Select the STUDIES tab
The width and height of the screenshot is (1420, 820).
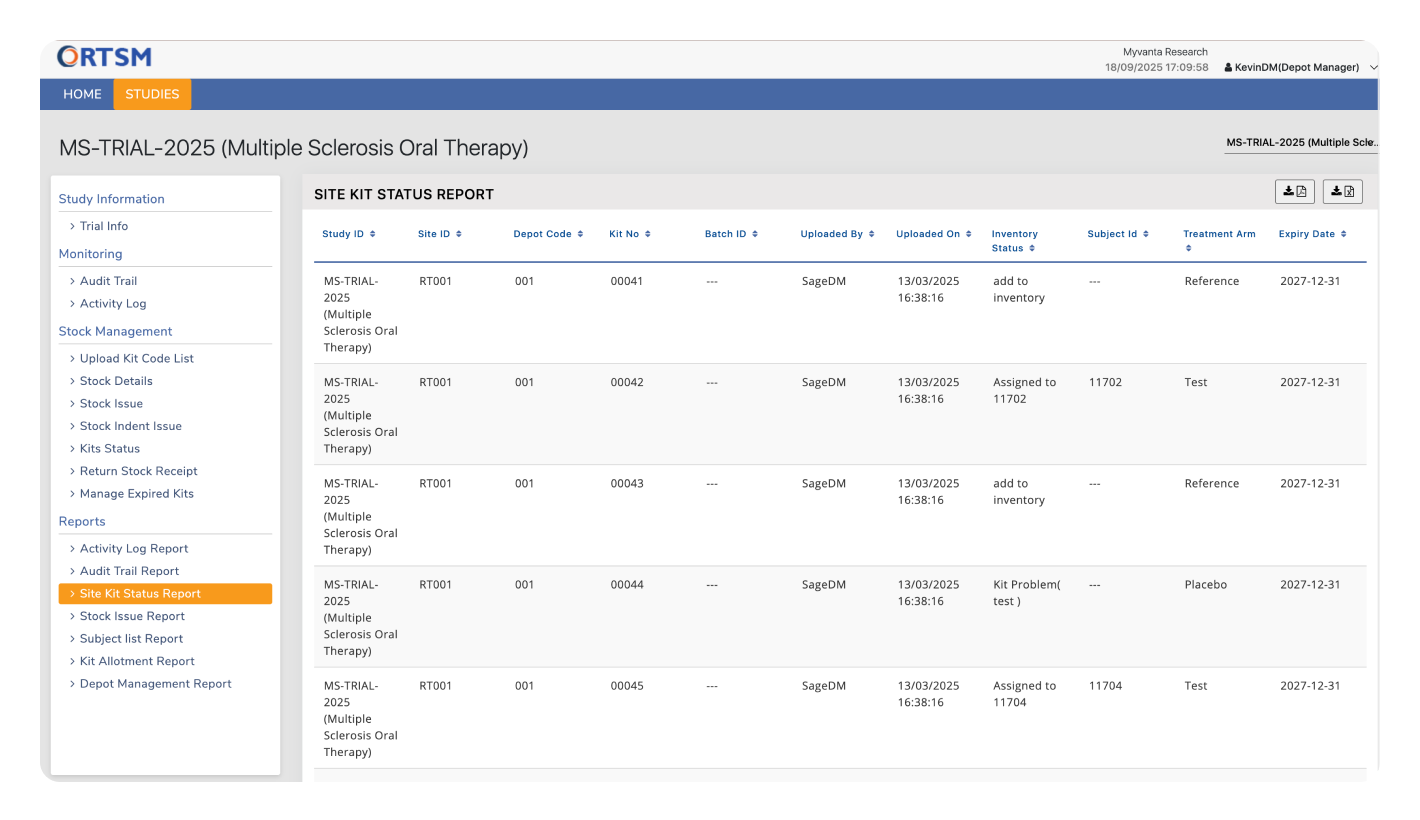tap(152, 94)
